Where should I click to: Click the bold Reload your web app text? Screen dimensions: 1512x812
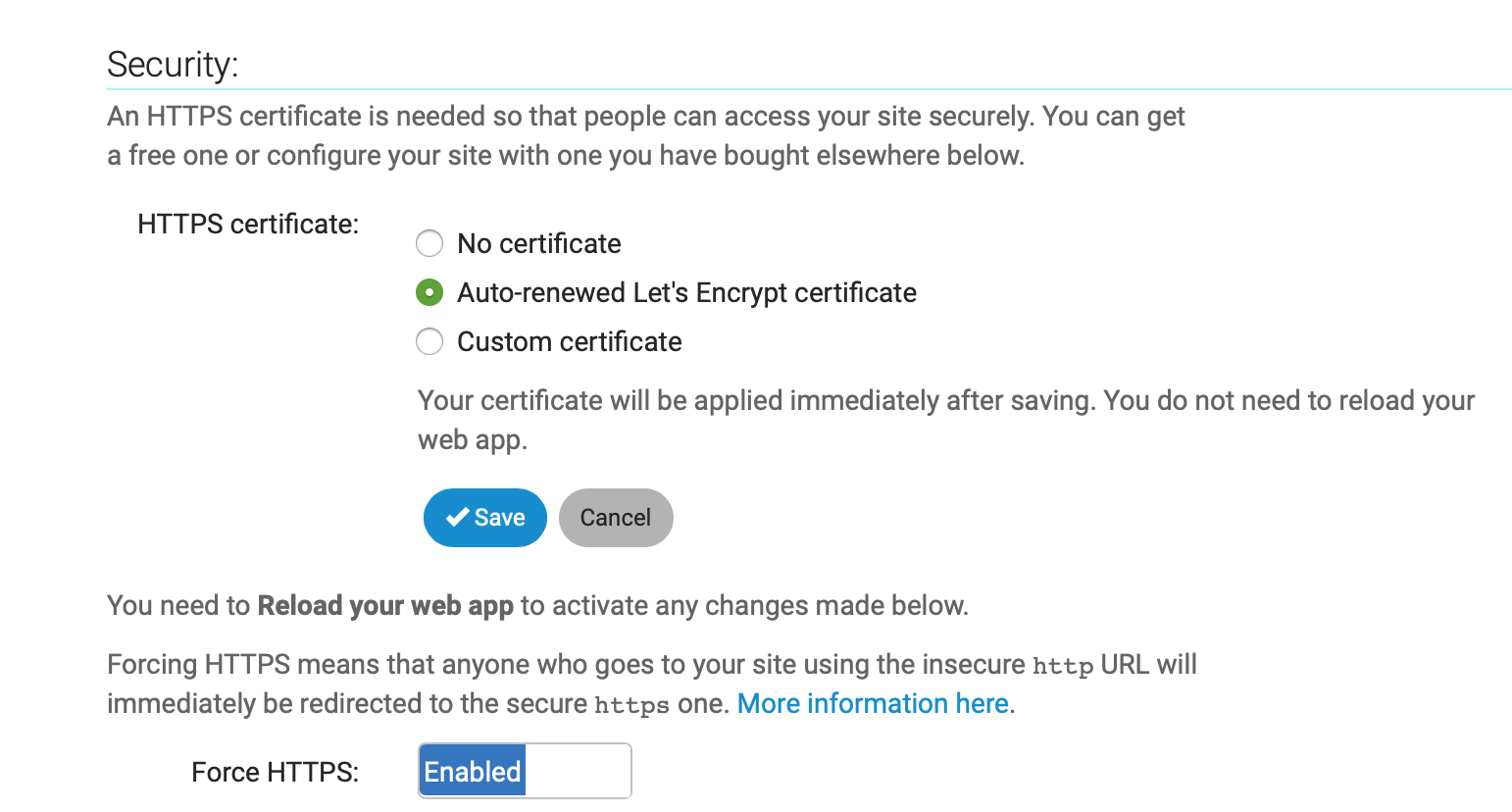[384, 605]
